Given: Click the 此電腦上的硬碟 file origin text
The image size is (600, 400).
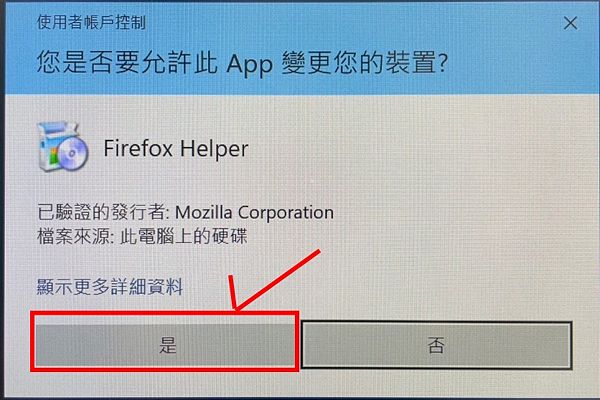Looking at the screenshot, I should pos(184,236).
